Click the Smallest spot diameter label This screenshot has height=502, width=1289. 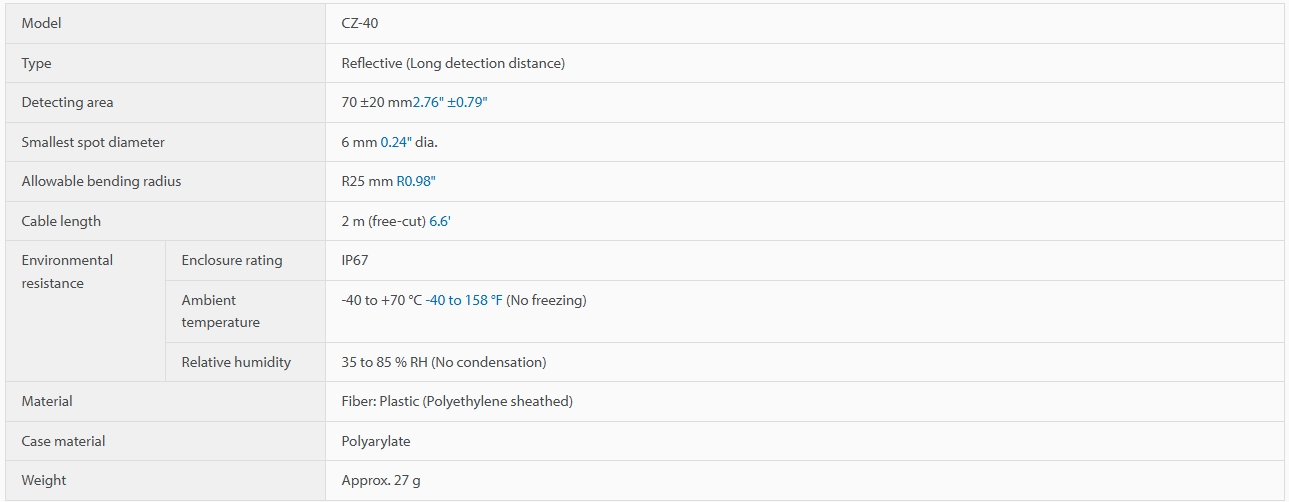pyautogui.click(x=93, y=142)
